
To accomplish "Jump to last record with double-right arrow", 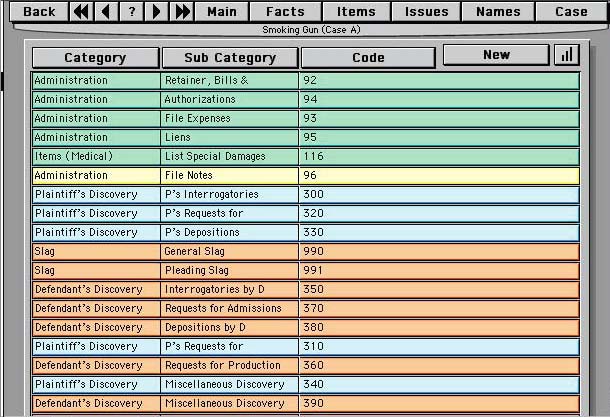I will click(x=182, y=12).
